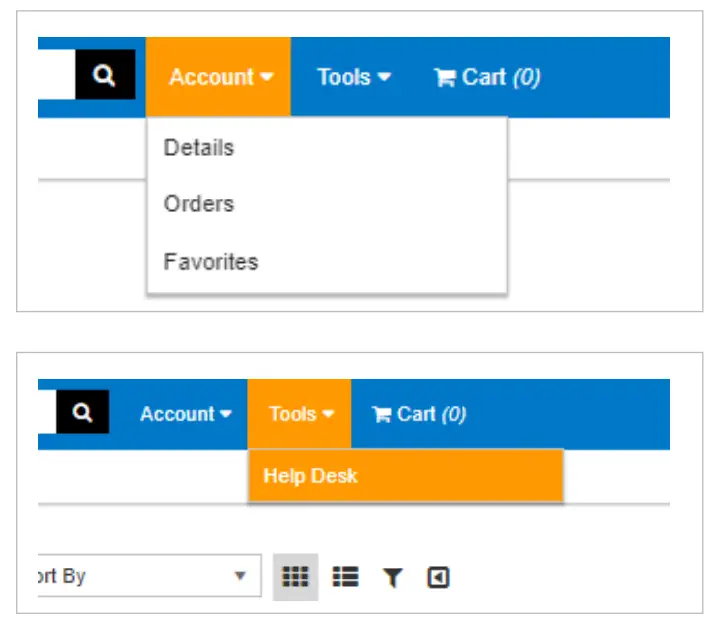Collapse the highlighted Tools dropdown
The height and width of the screenshot is (624, 710).
coord(299,414)
